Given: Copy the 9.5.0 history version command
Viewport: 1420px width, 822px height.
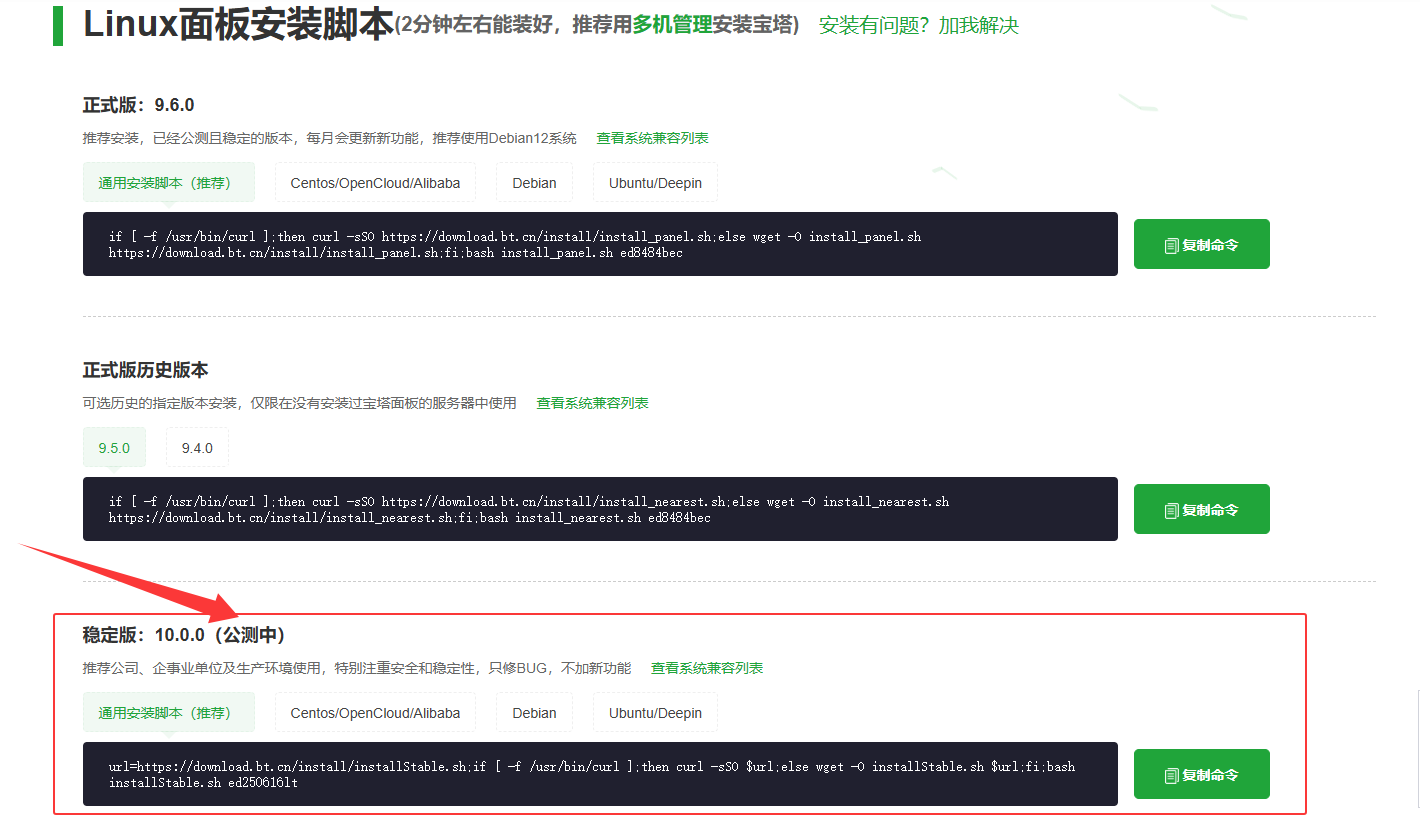Looking at the screenshot, I should 1201,509.
